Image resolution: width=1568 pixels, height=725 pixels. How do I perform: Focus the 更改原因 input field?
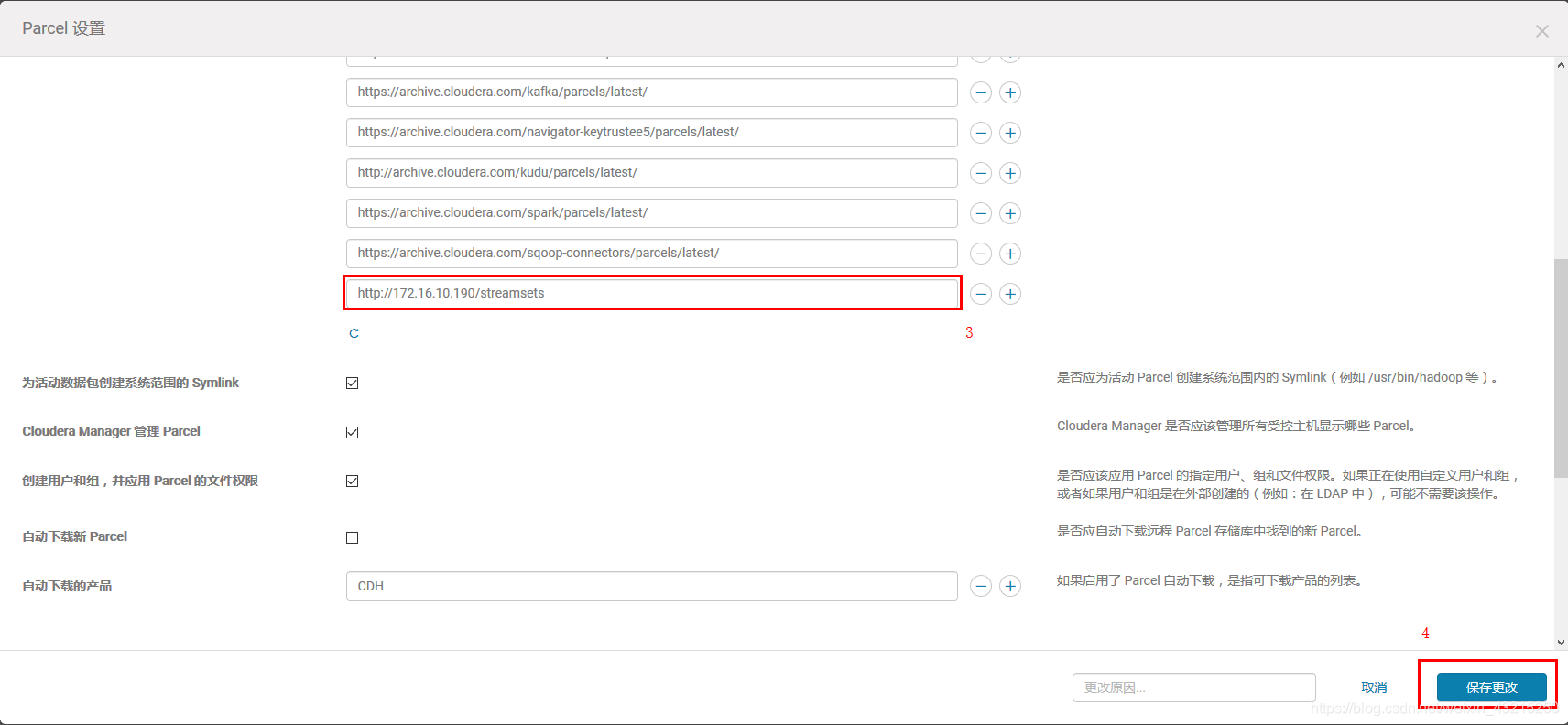[1193, 687]
